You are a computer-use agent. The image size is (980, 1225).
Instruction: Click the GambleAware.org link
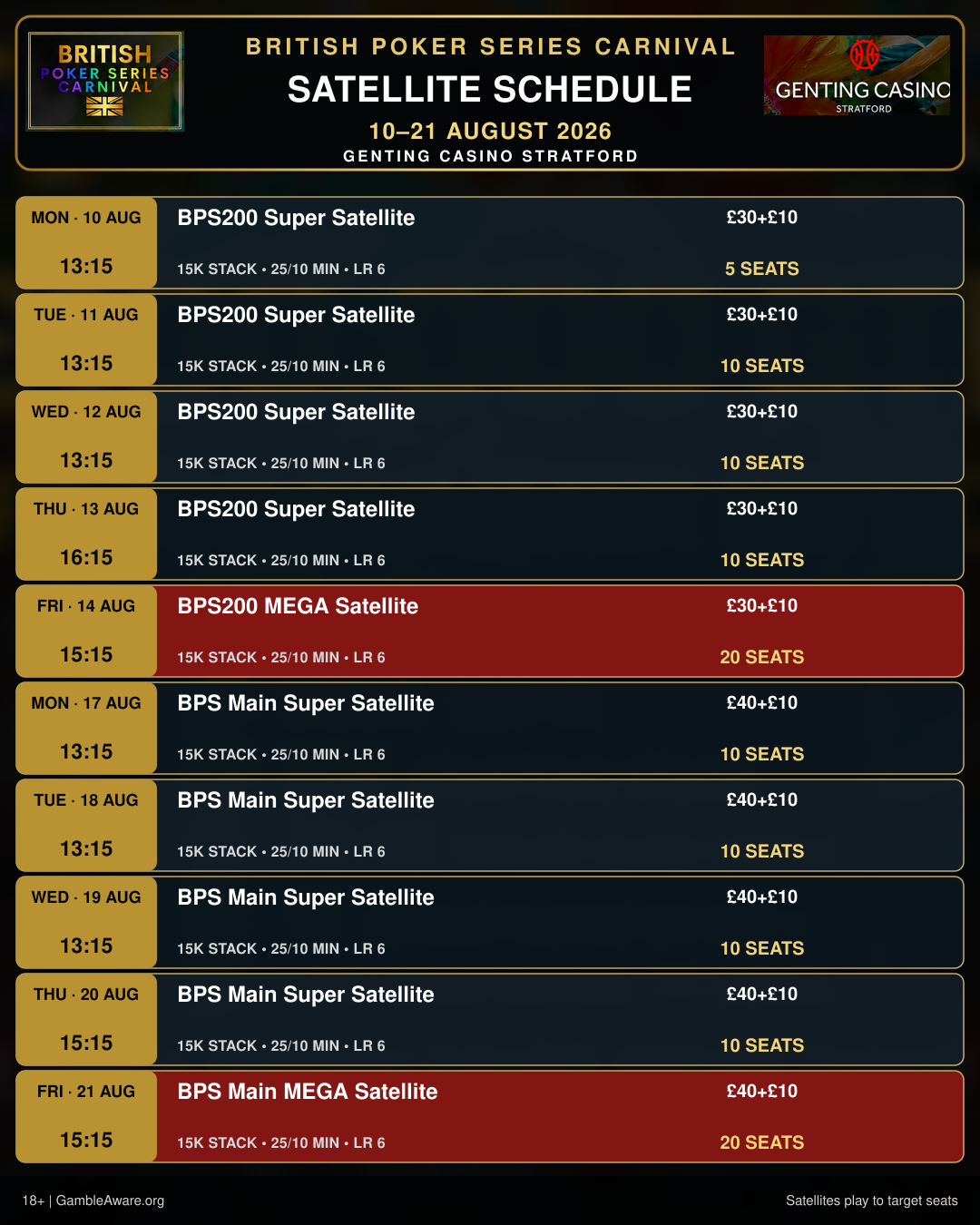coord(110,1200)
